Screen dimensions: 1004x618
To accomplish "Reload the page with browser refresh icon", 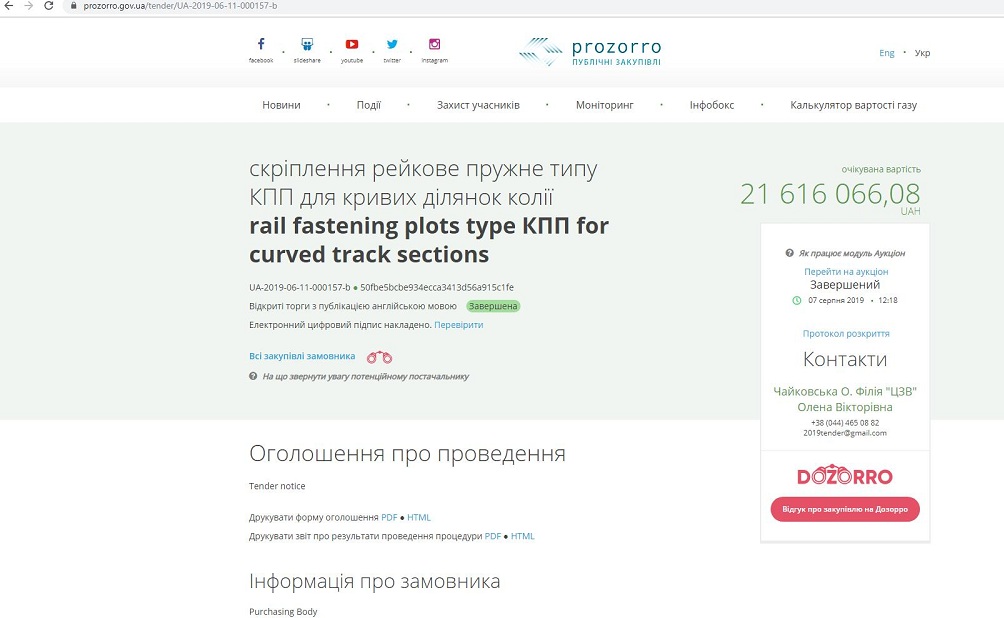I will pos(49,6).
